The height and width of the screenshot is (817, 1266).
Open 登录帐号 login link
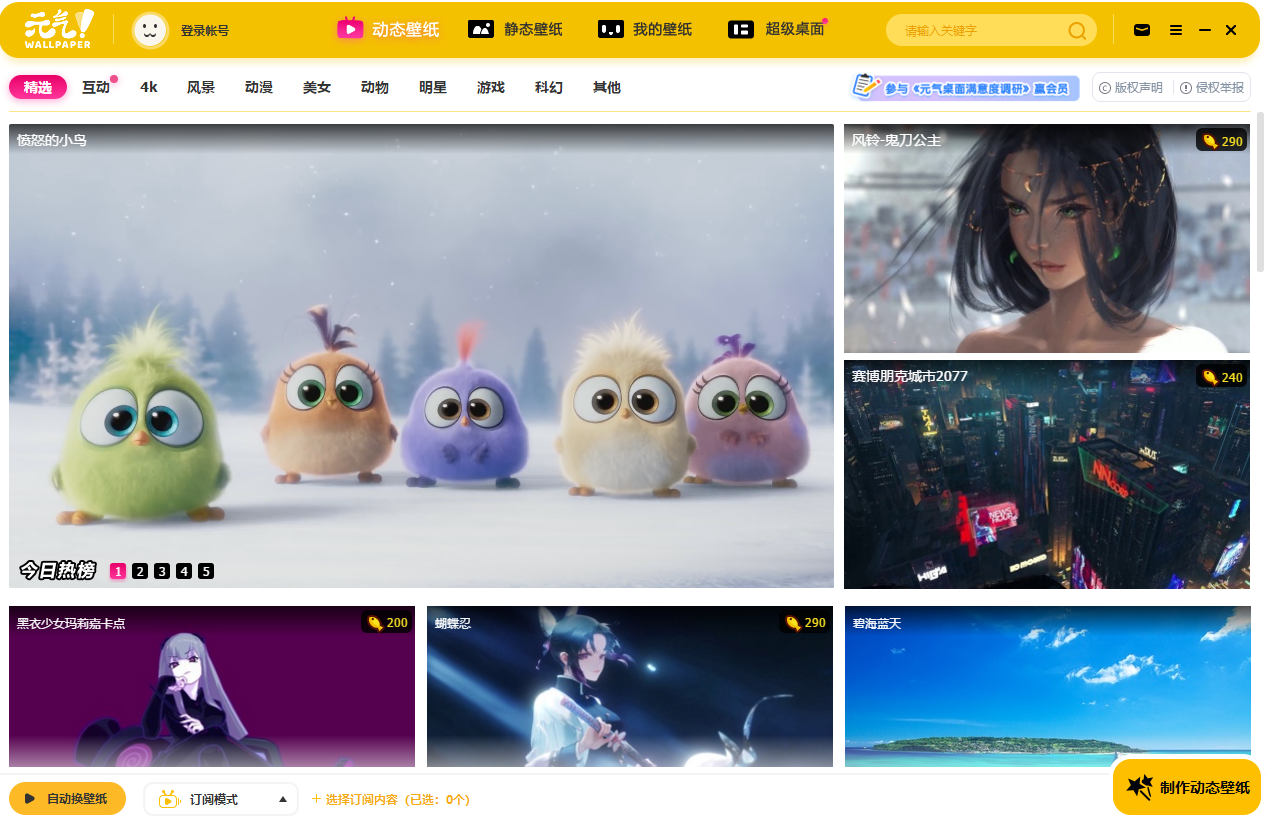click(x=205, y=31)
